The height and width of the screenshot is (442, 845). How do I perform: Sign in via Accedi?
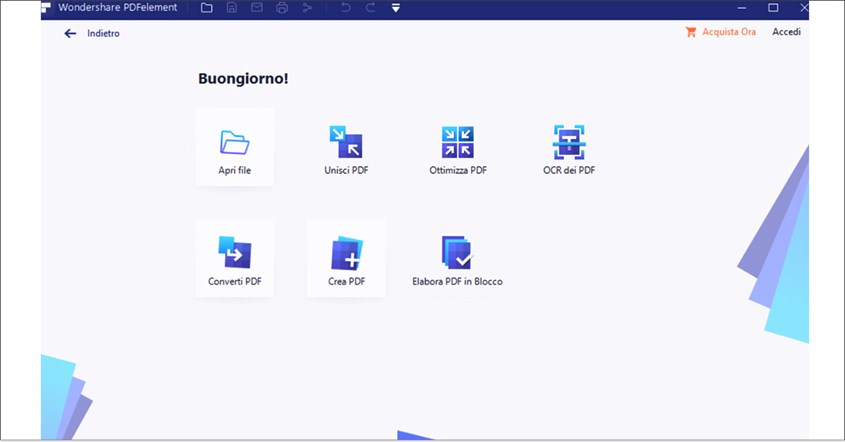786,32
